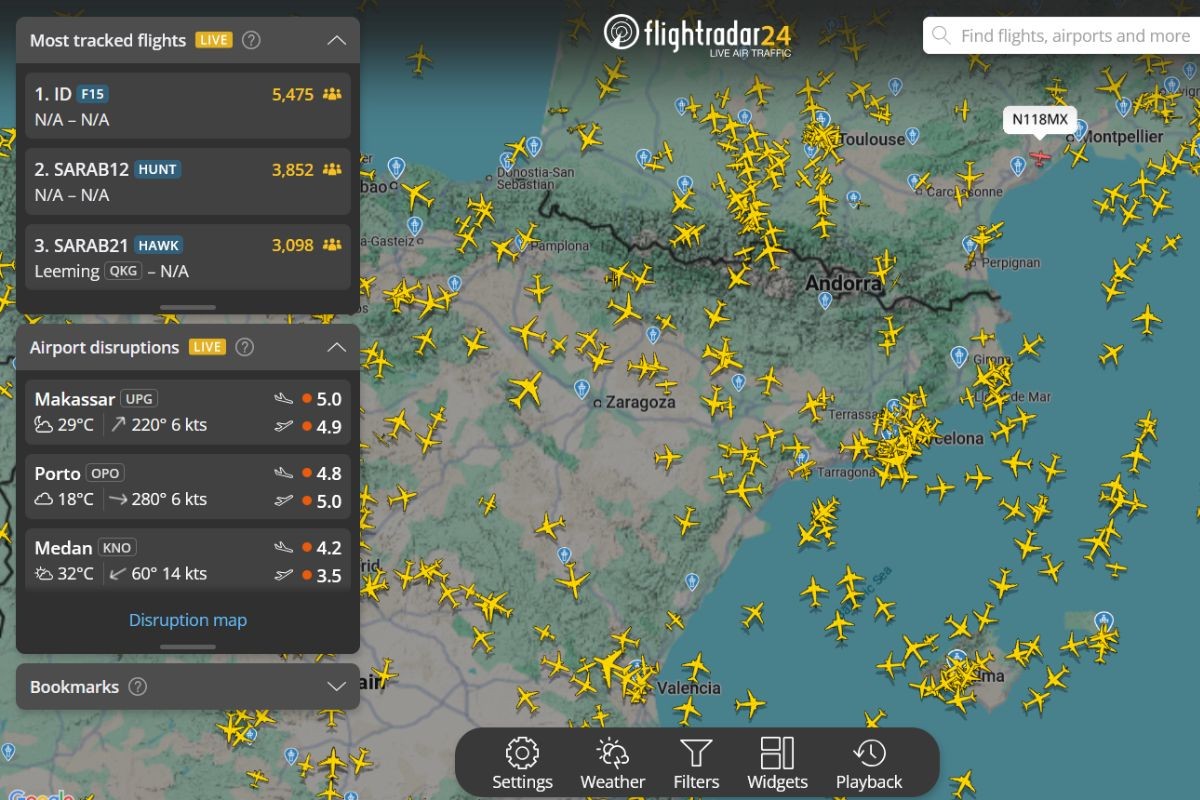The height and width of the screenshot is (800, 1200).
Task: Open the Makassar UPG disruption card
Action: pyautogui.click(x=188, y=412)
